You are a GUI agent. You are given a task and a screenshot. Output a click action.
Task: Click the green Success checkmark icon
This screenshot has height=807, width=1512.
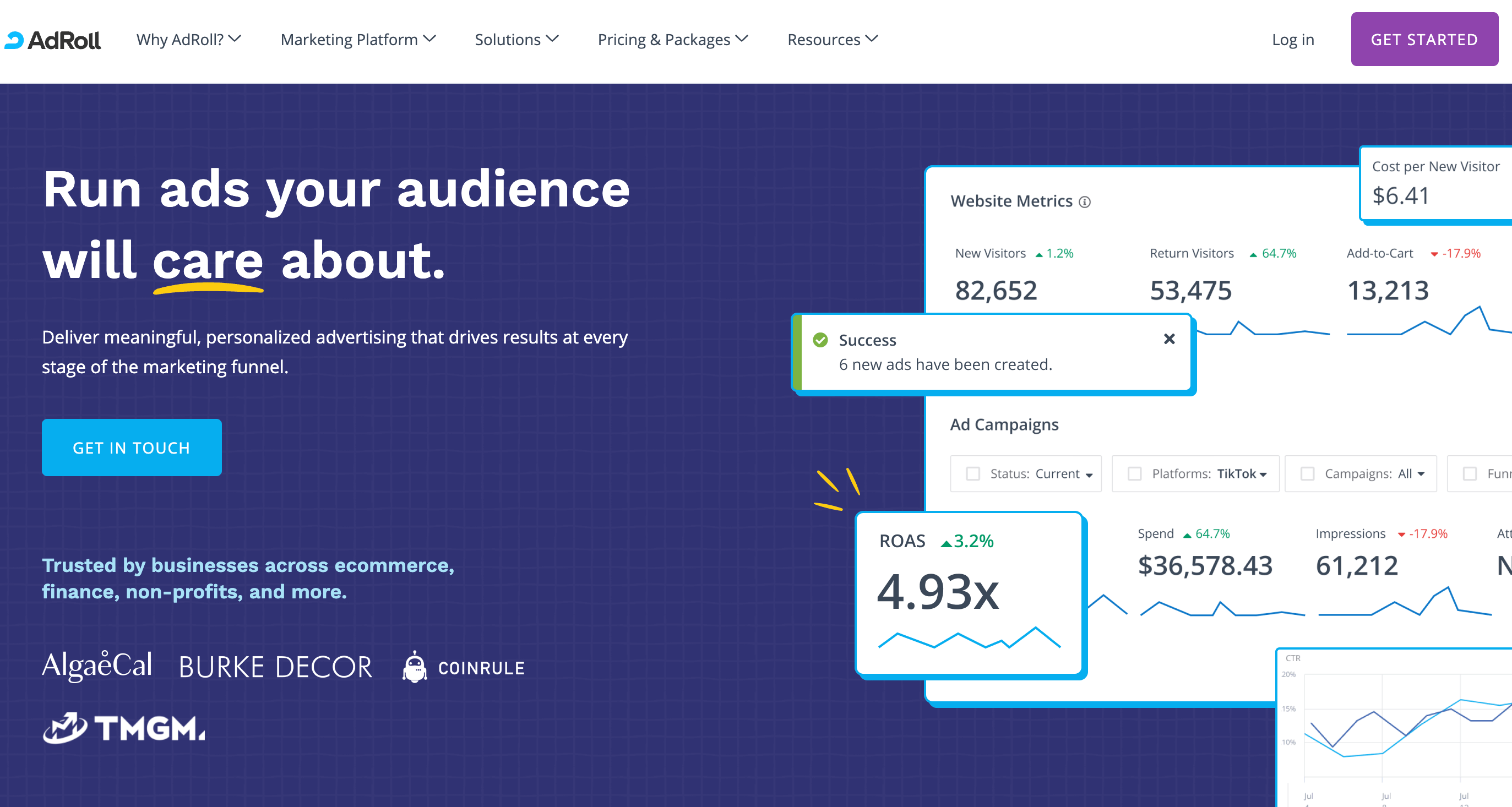pyautogui.click(x=820, y=340)
